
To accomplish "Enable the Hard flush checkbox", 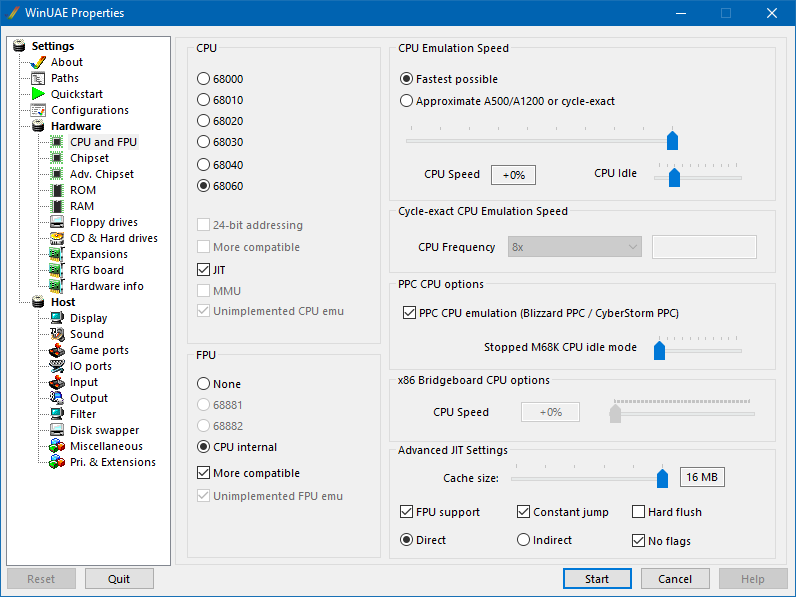I will coord(639,512).
